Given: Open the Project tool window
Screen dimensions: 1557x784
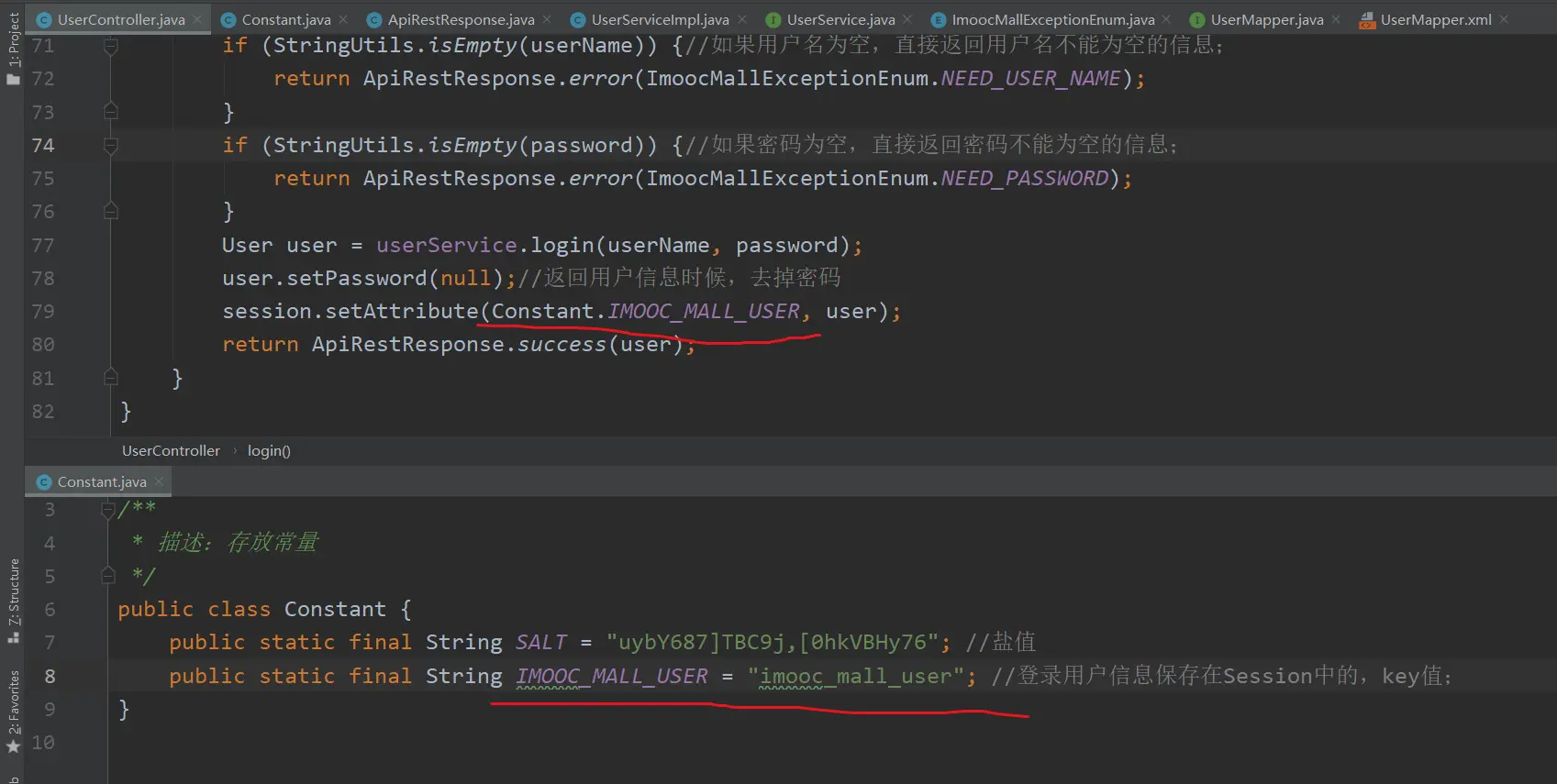Looking at the screenshot, I should 13,49.
